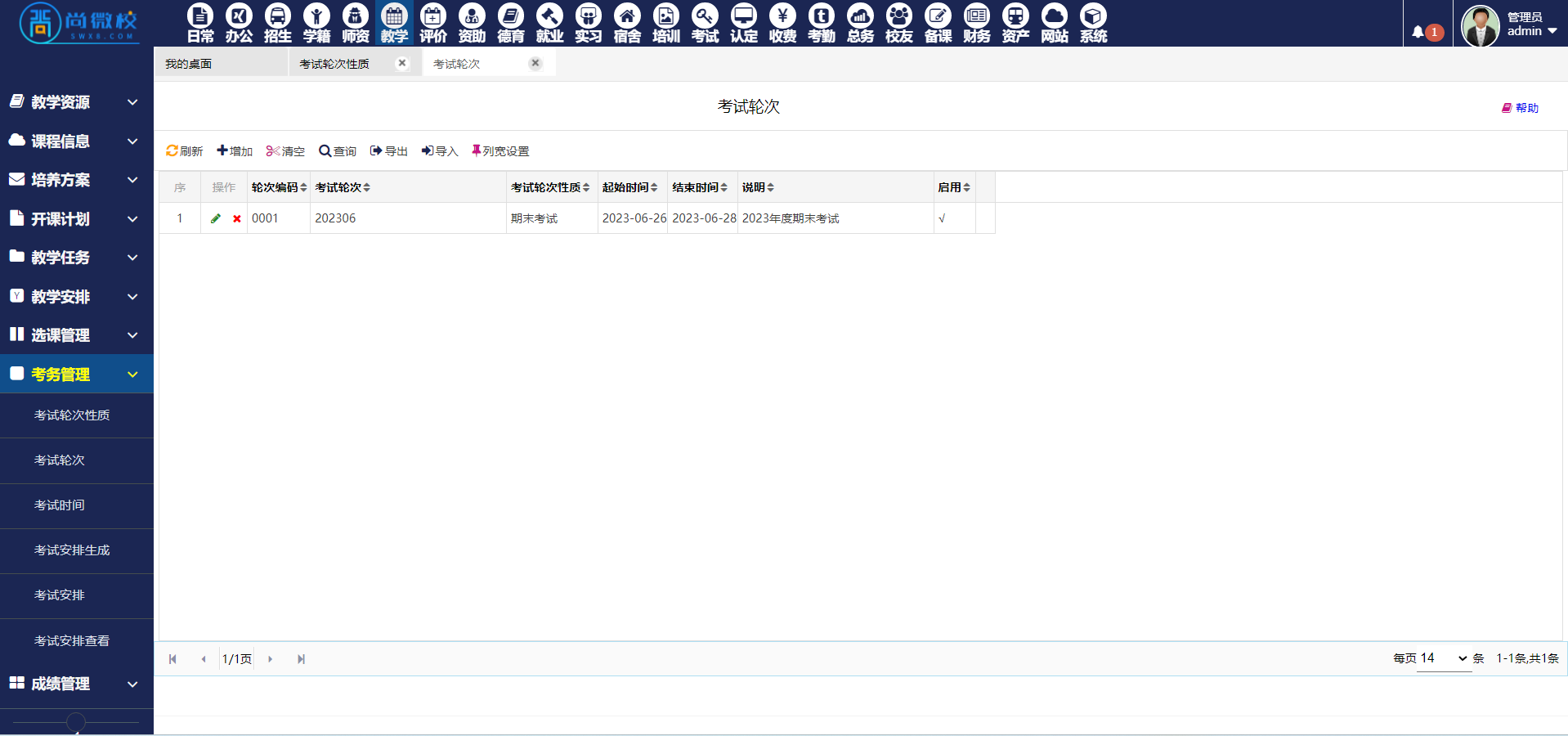The width and height of the screenshot is (1568, 736).
Task: Click the green edit pencil for row 0001
Action: coord(216,218)
